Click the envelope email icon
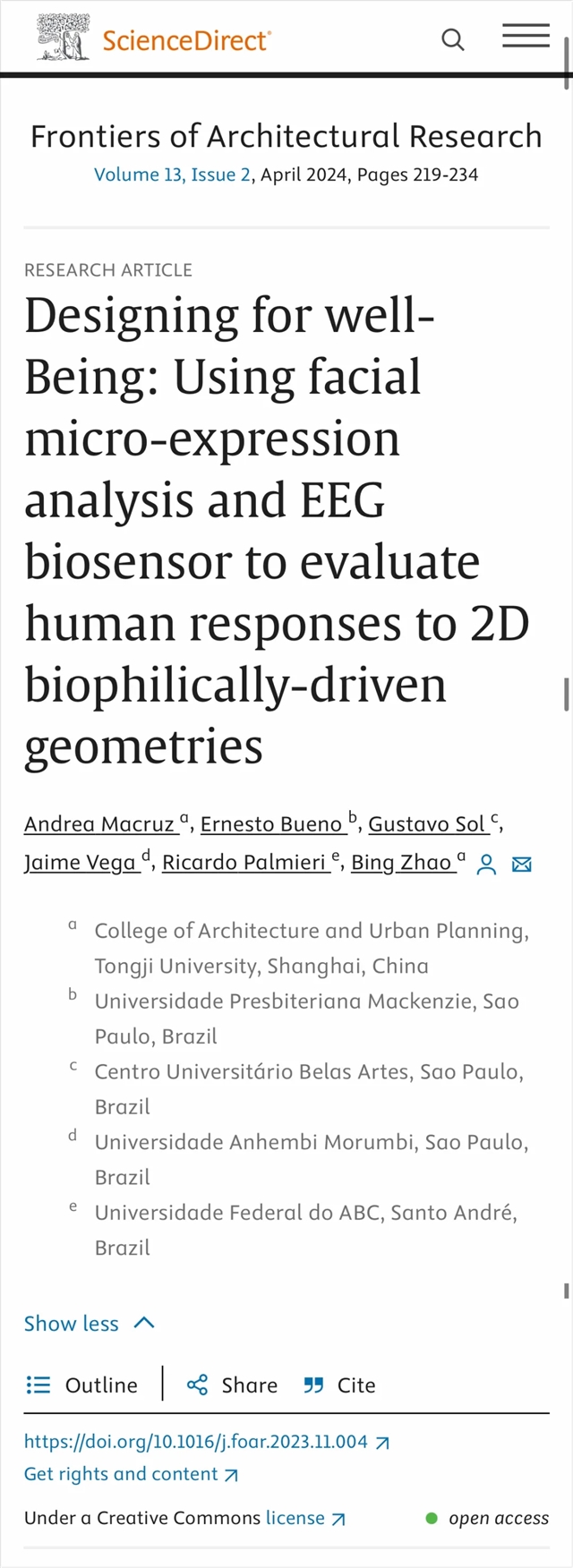The height and width of the screenshot is (1568, 573). [521, 864]
